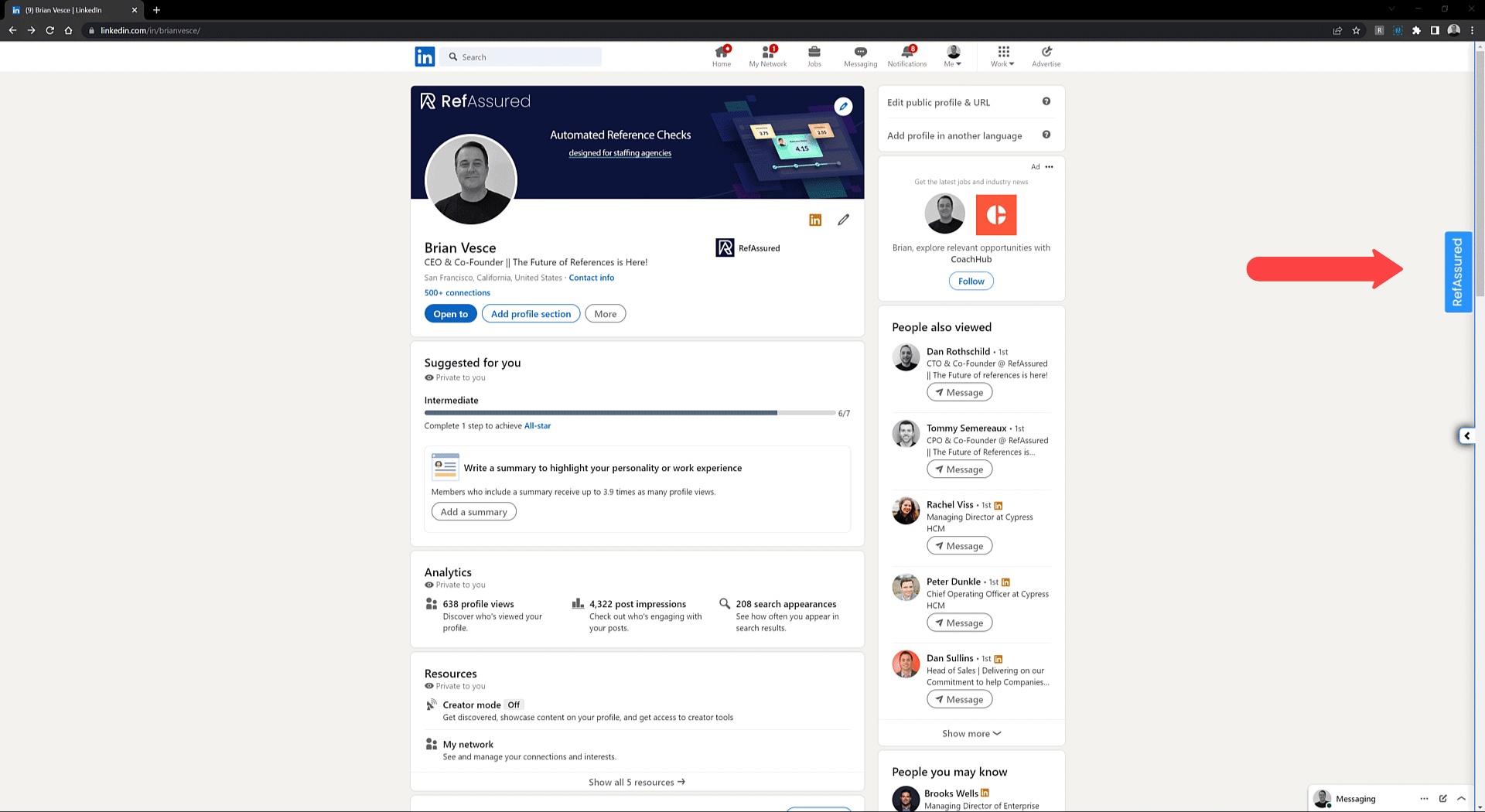Go to the Jobs section

point(814,56)
